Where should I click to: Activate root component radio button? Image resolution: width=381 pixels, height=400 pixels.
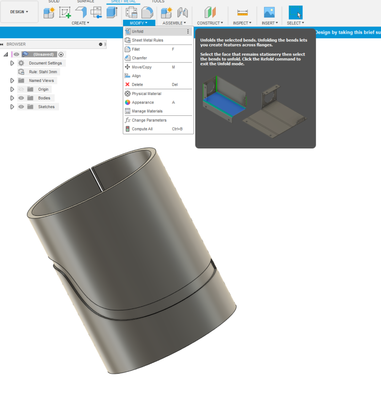pos(61,54)
